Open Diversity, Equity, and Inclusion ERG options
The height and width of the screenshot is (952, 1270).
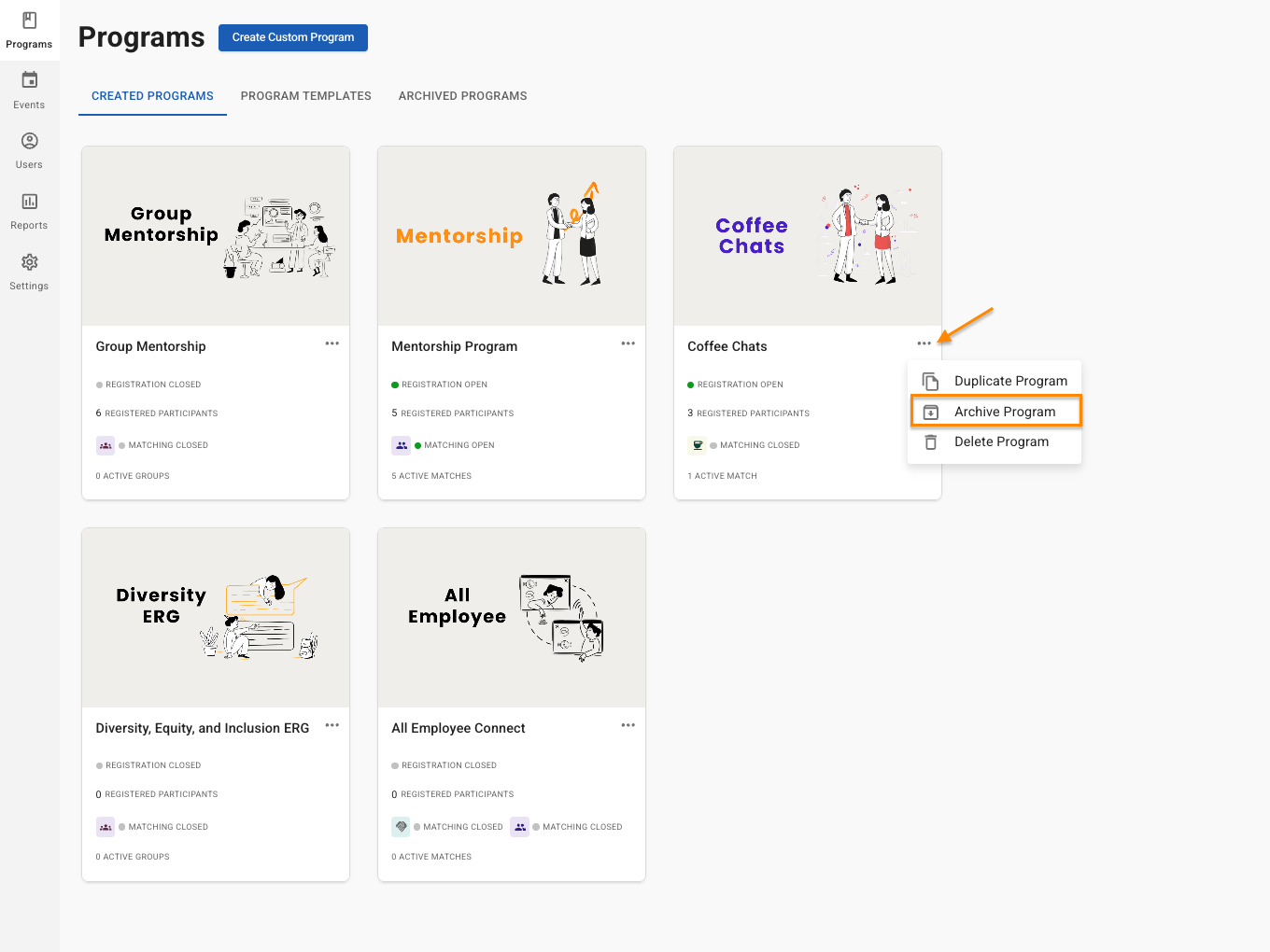(x=332, y=725)
